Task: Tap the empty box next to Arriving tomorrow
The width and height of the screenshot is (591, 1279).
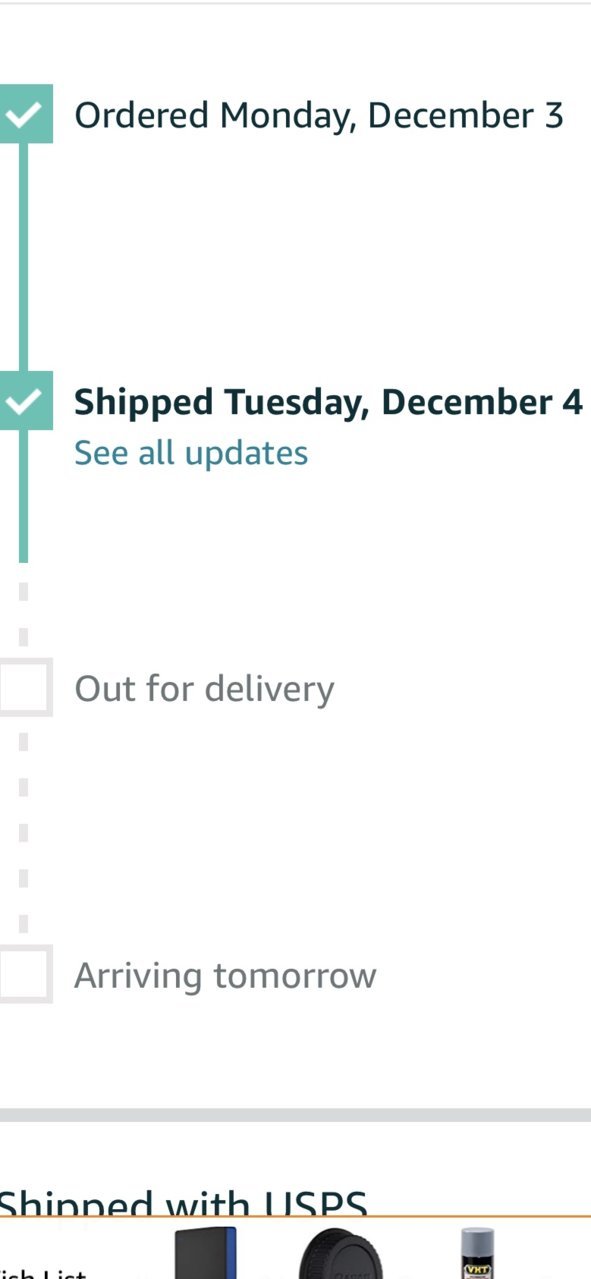Action: (x=24, y=975)
